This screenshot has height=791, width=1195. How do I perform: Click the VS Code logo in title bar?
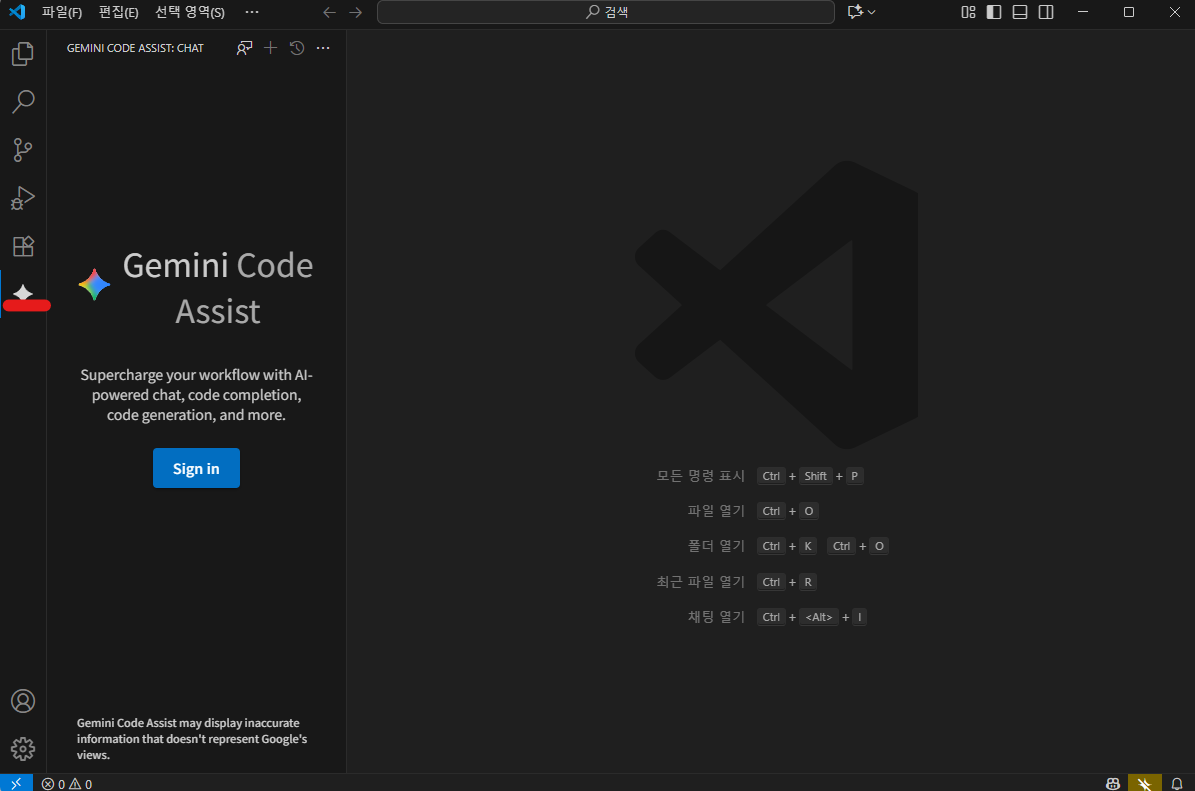(x=17, y=12)
